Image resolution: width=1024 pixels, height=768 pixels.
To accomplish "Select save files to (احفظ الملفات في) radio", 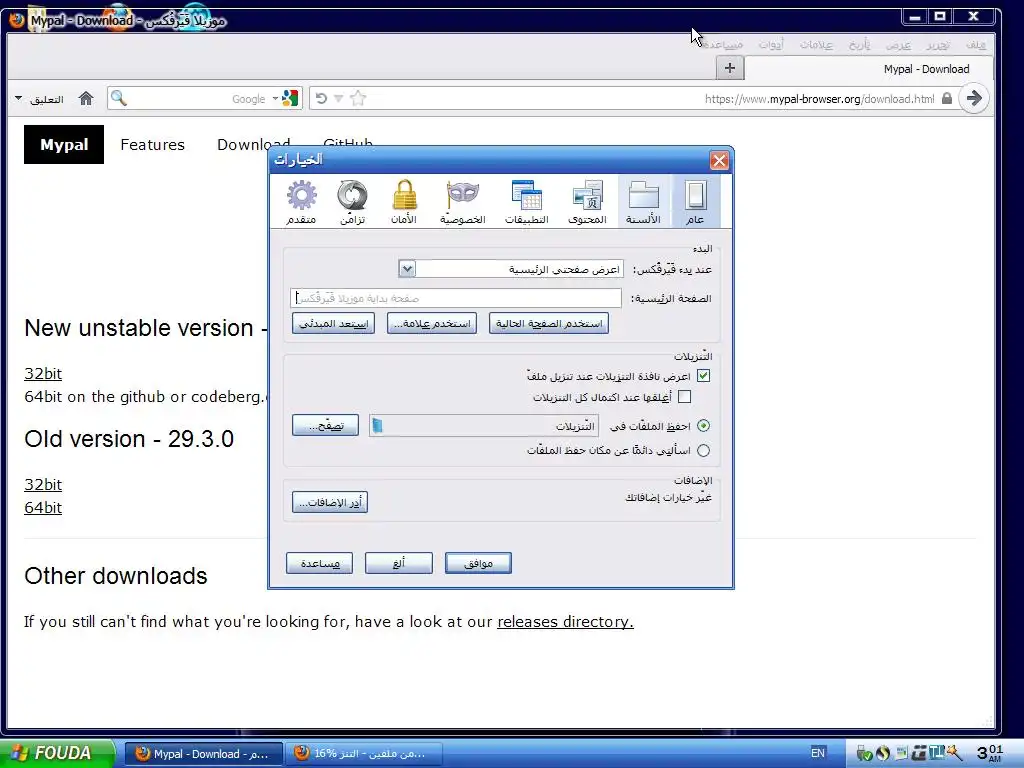I will (703, 426).
